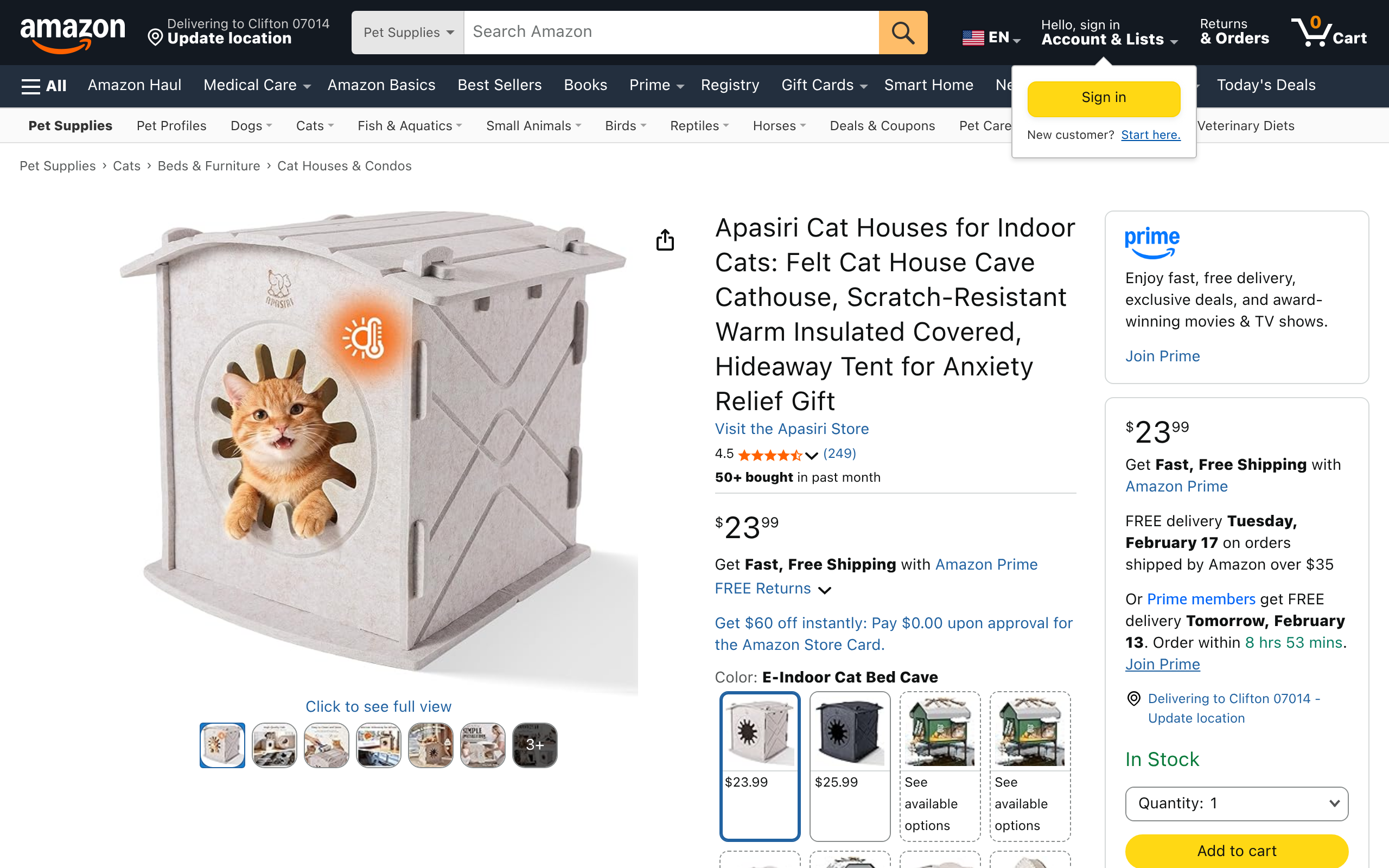Select the second product thumbnail image
The width and height of the screenshot is (1389, 868).
click(275, 744)
